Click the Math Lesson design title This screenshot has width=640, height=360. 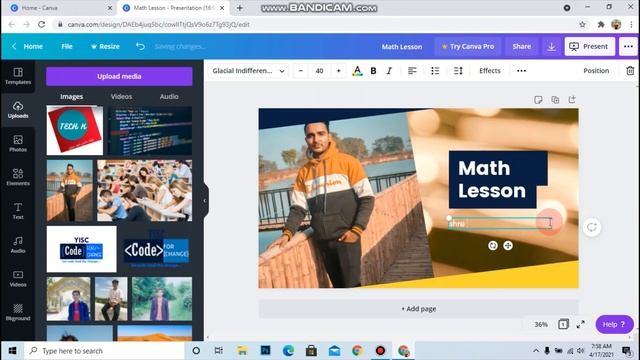pyautogui.click(x=402, y=47)
